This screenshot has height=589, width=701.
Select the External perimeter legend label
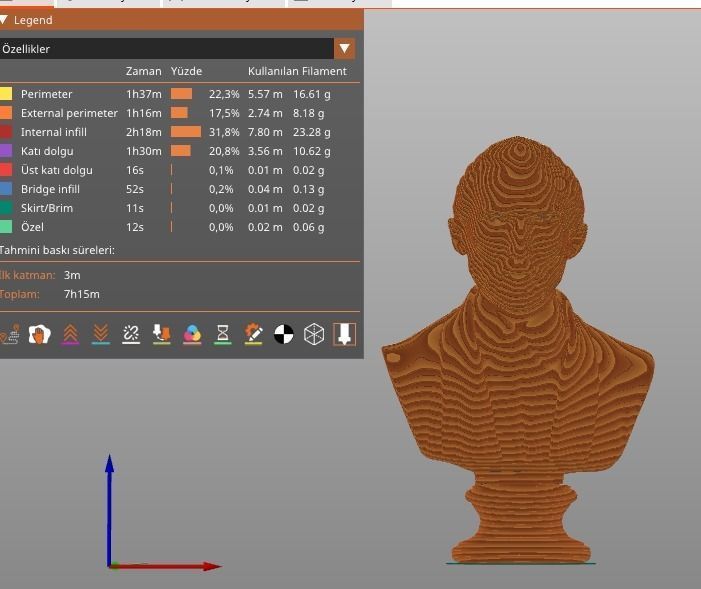click(x=69, y=113)
